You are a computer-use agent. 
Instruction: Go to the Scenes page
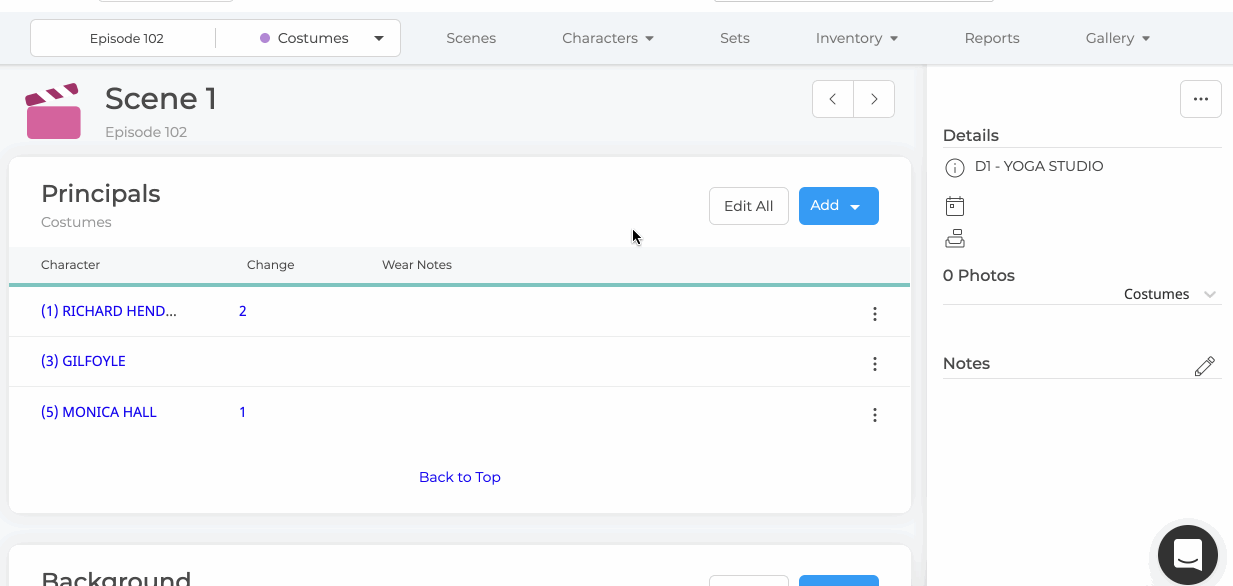click(x=471, y=38)
